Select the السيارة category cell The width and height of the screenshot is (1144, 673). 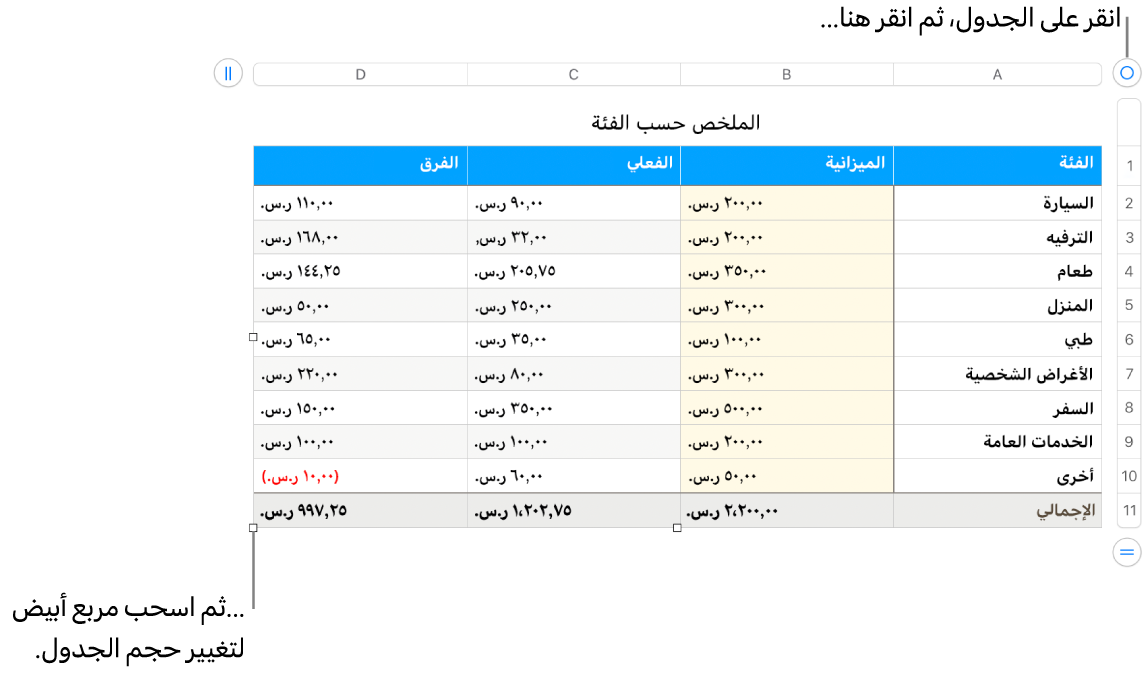pos(997,203)
